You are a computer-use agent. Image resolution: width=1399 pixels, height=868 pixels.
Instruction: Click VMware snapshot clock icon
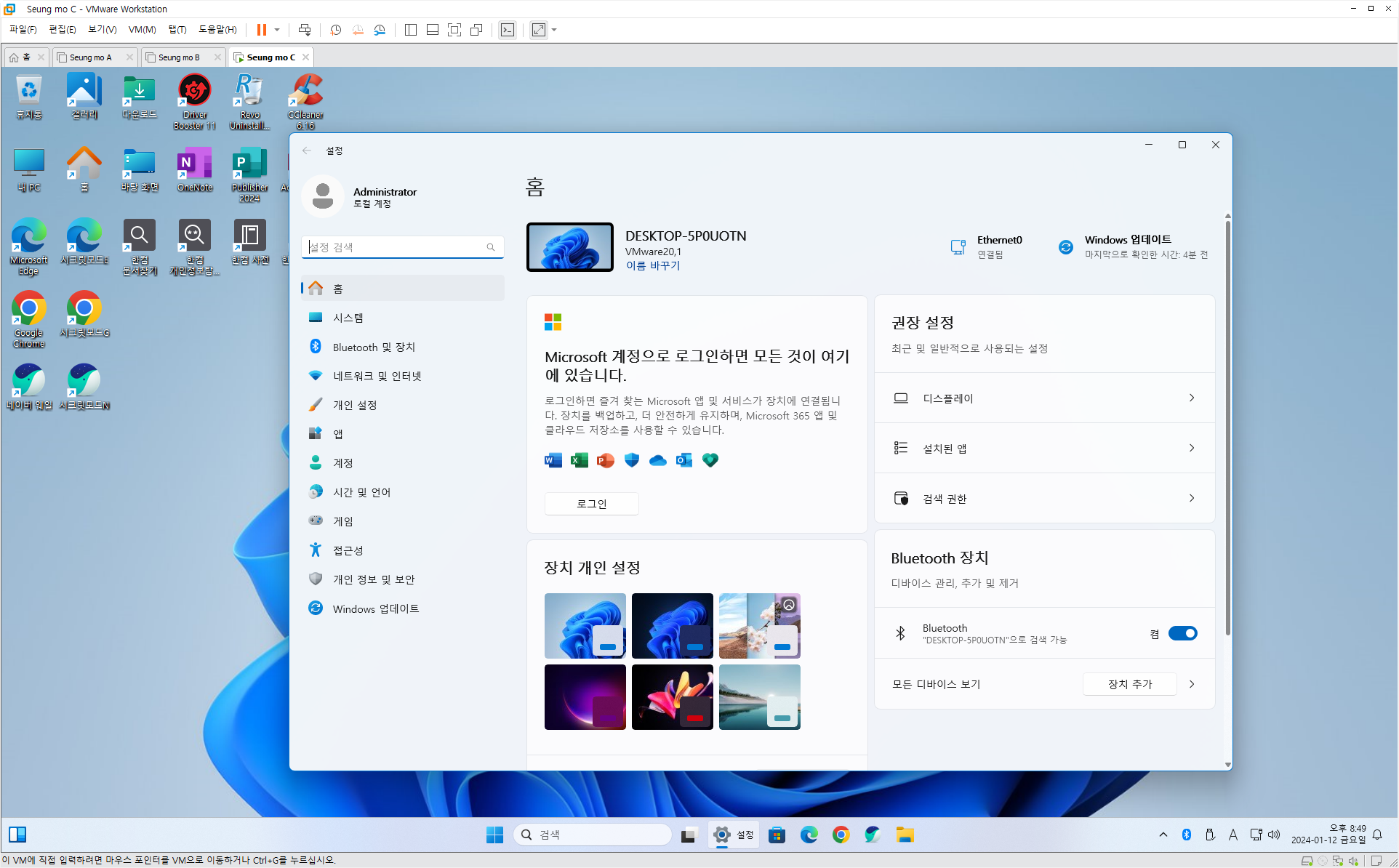(x=335, y=30)
